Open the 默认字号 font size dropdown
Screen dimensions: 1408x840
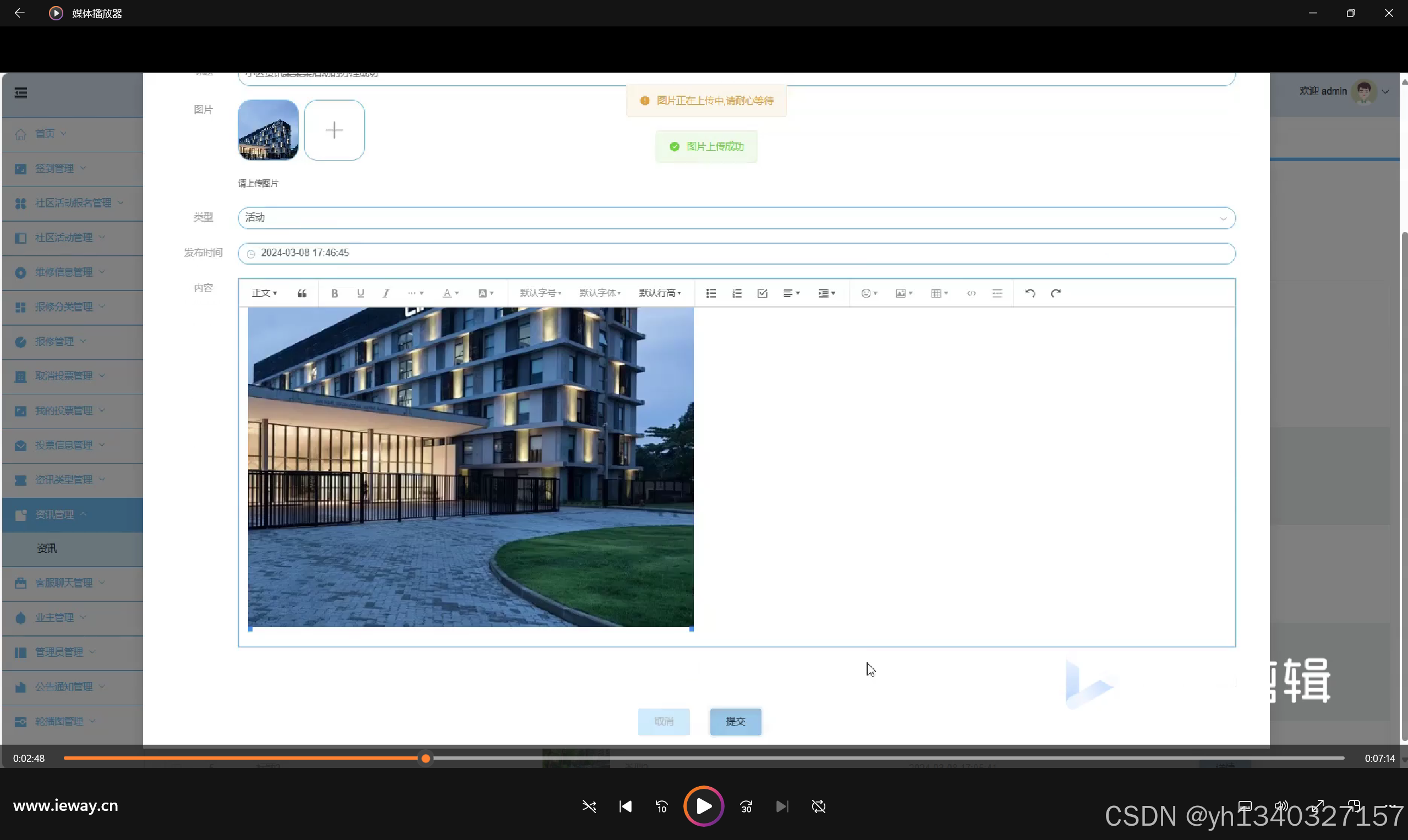(540, 293)
